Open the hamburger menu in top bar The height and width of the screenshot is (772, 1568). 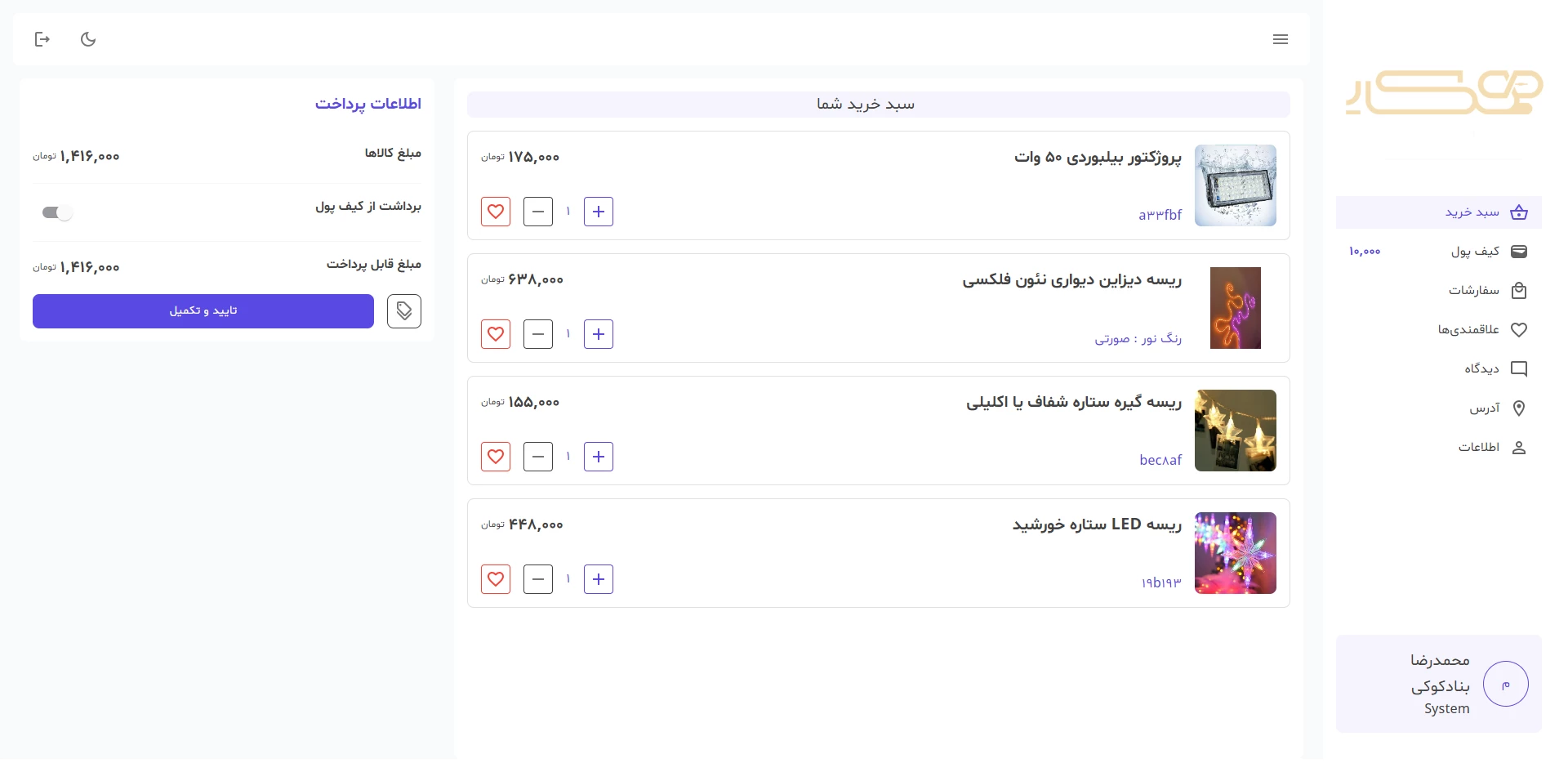click(1281, 39)
